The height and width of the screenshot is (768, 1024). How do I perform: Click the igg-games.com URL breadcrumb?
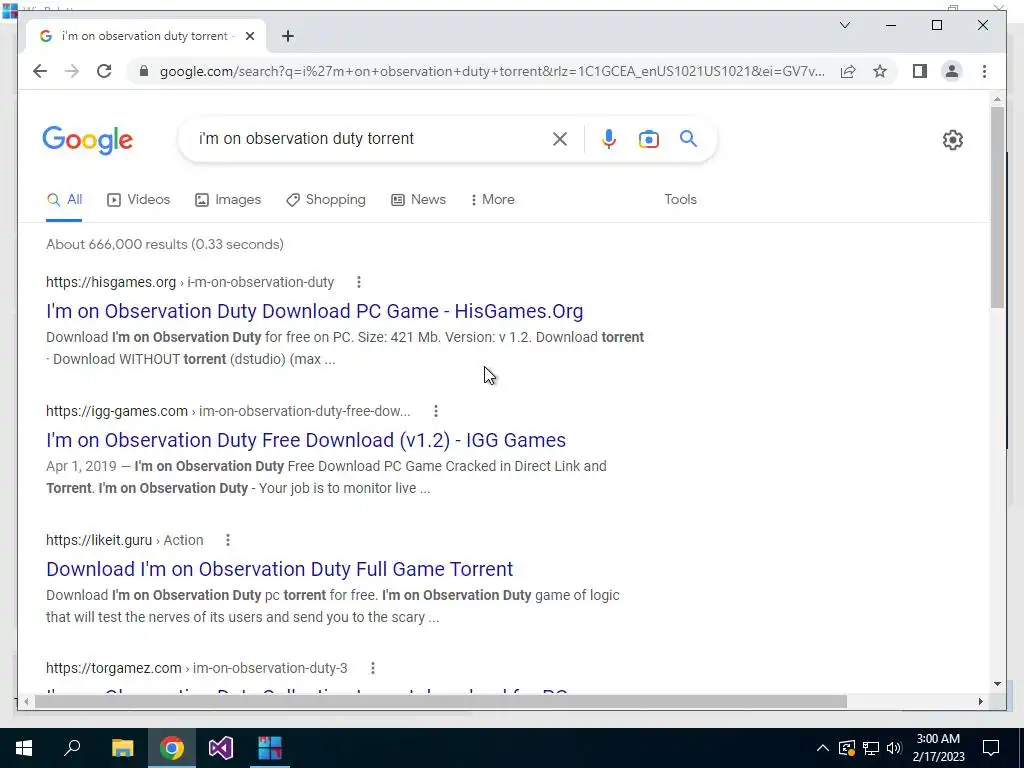(x=228, y=411)
